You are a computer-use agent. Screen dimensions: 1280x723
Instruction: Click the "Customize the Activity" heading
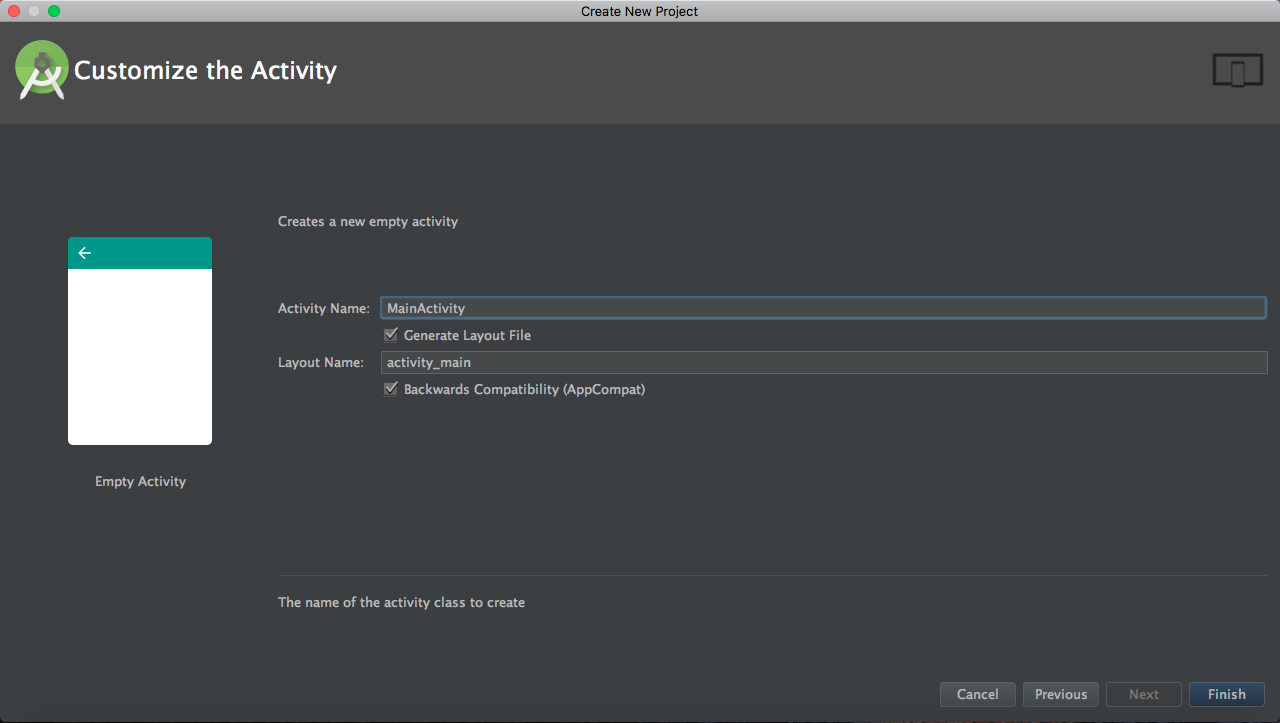coord(205,70)
